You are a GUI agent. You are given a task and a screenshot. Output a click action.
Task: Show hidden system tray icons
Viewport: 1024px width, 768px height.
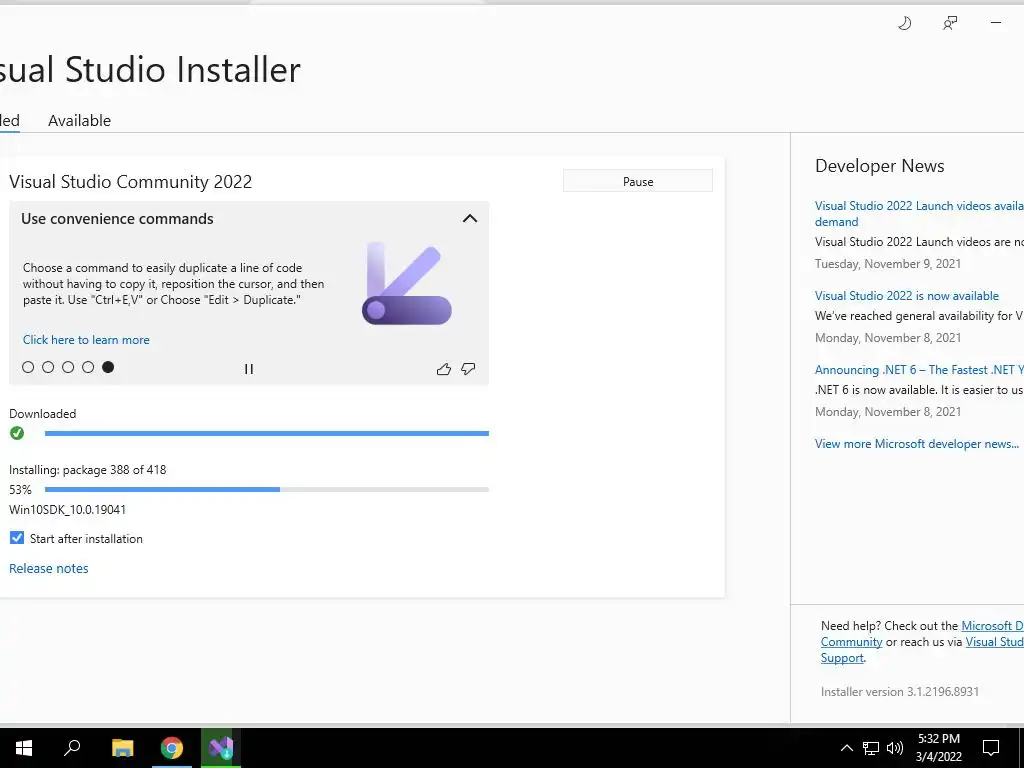pos(846,748)
